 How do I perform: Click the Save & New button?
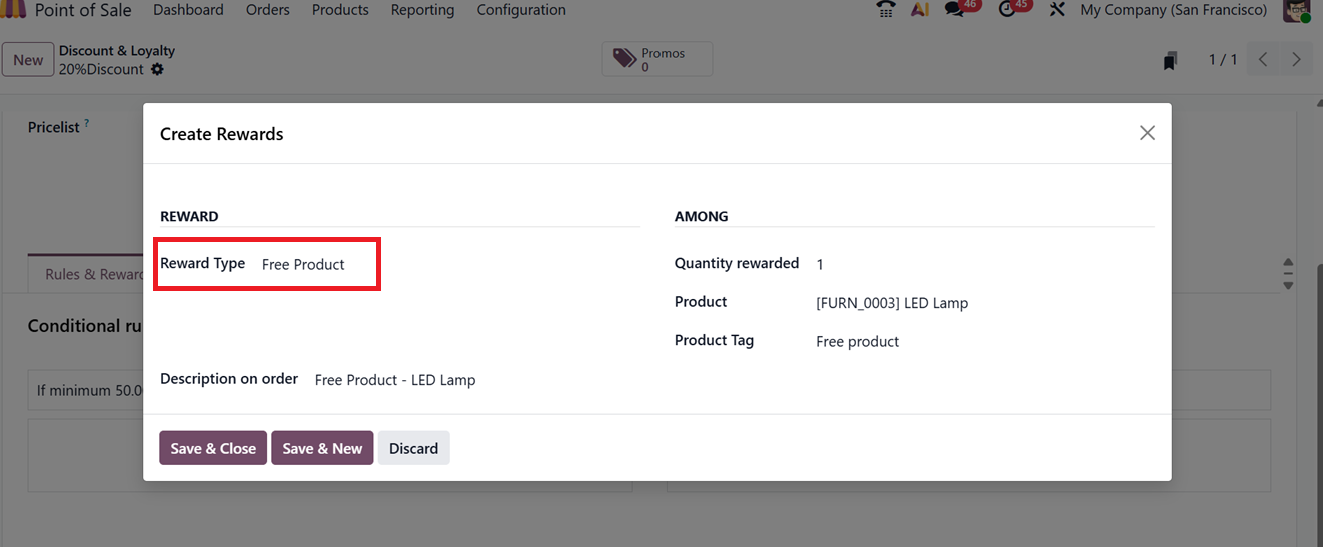(x=322, y=448)
